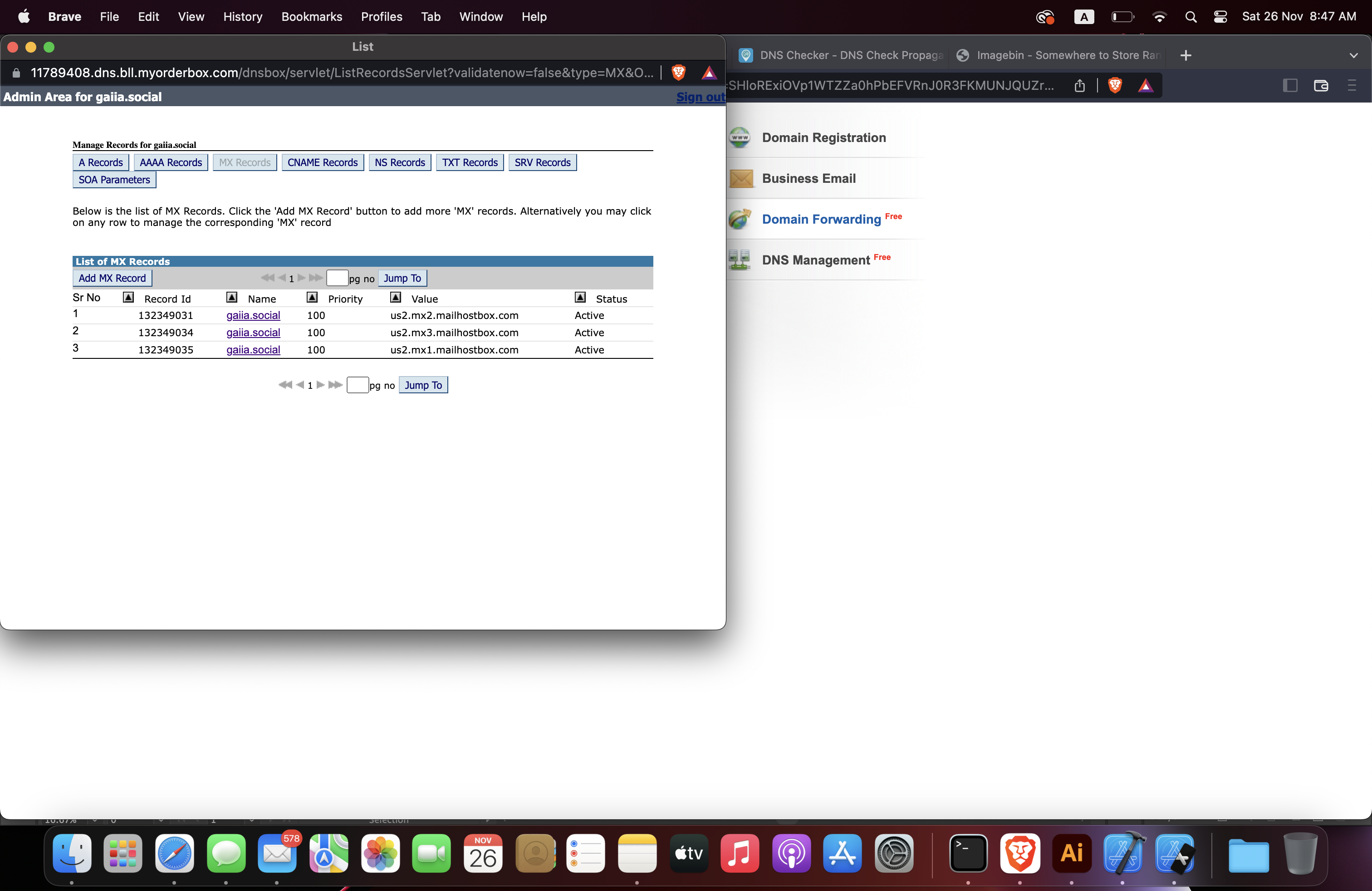The image size is (1372, 891).
Task: Click the Sign out link
Action: click(701, 97)
